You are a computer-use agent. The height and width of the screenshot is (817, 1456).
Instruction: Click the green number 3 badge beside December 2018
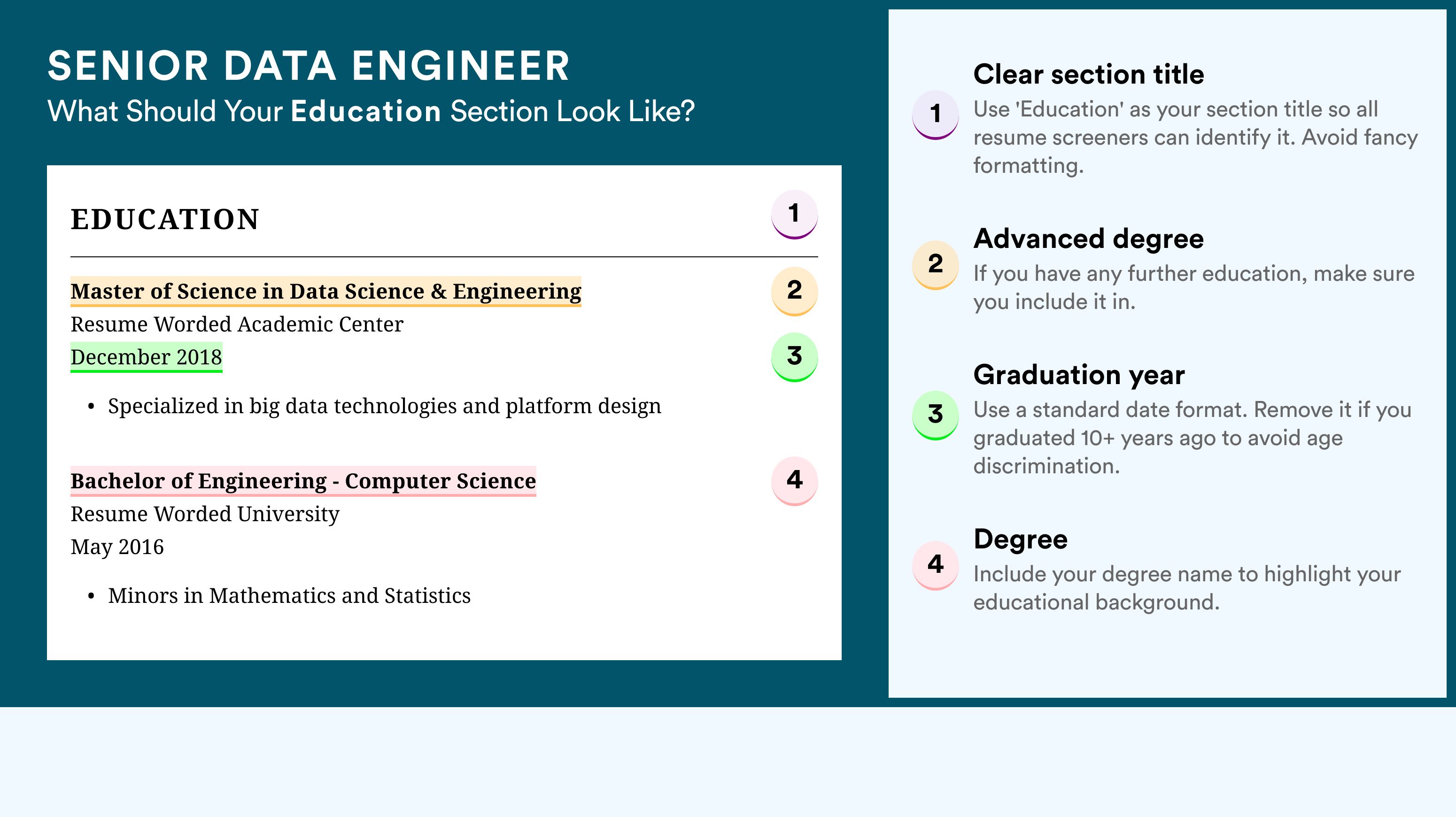794,357
